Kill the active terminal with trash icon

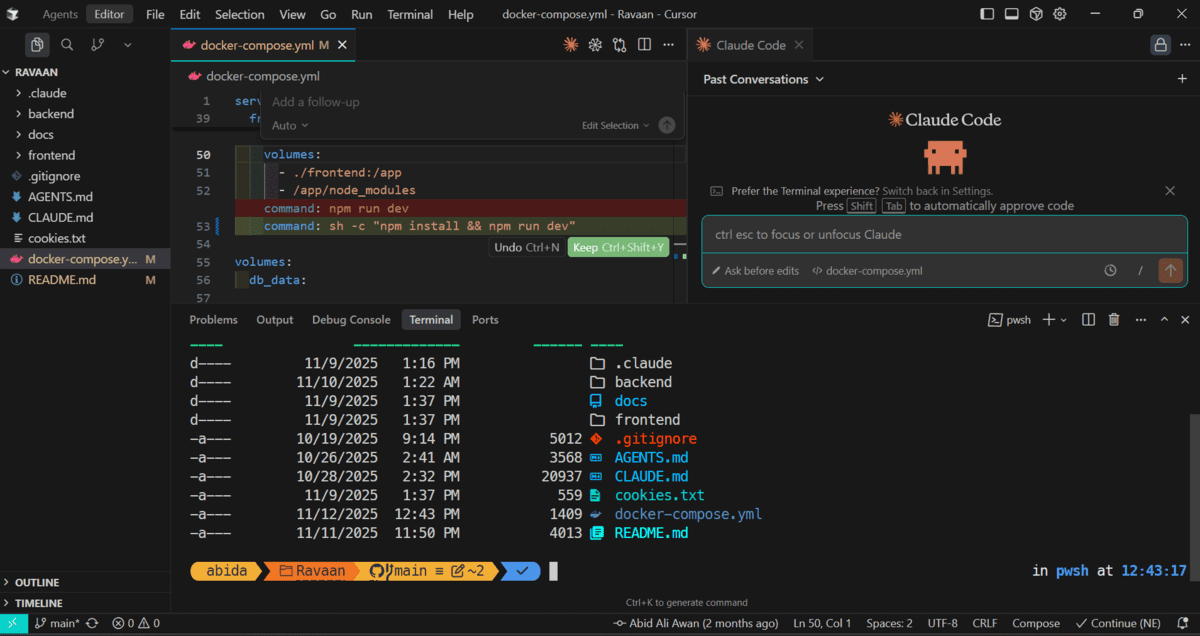click(x=1113, y=319)
